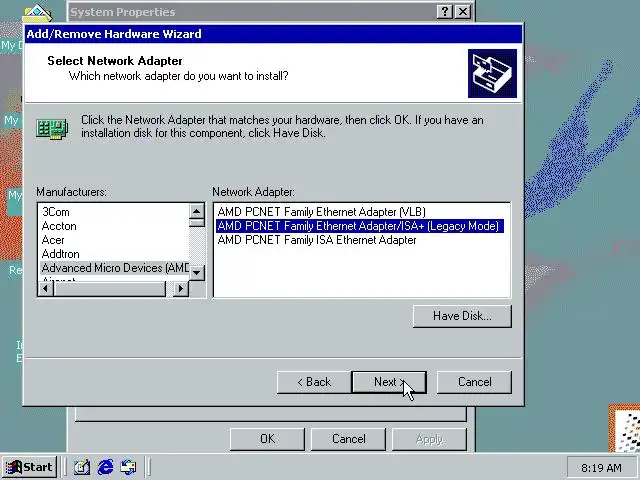
Task: Click manufacturers list right scroll arrow
Action: click(181, 289)
